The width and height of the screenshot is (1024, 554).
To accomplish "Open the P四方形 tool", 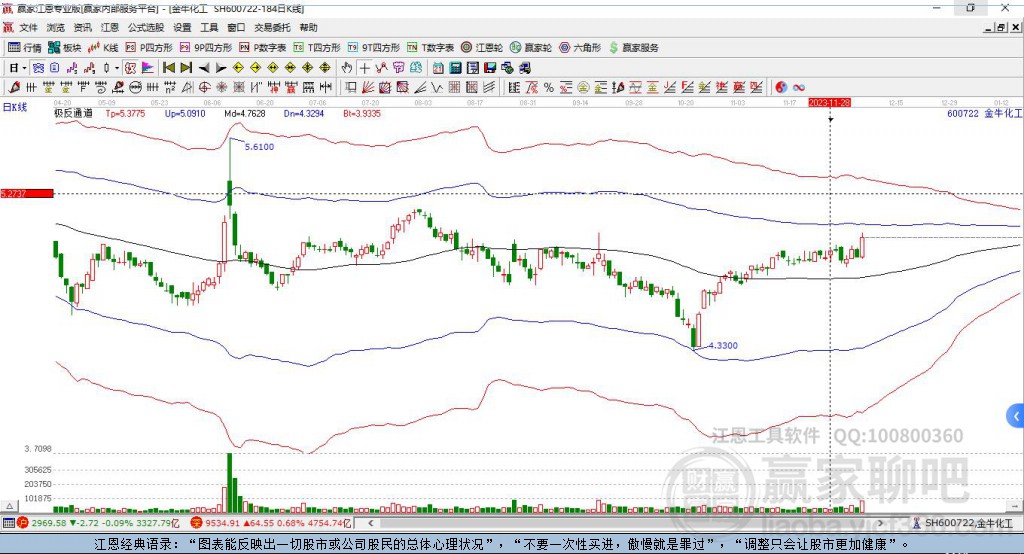I will (149, 48).
